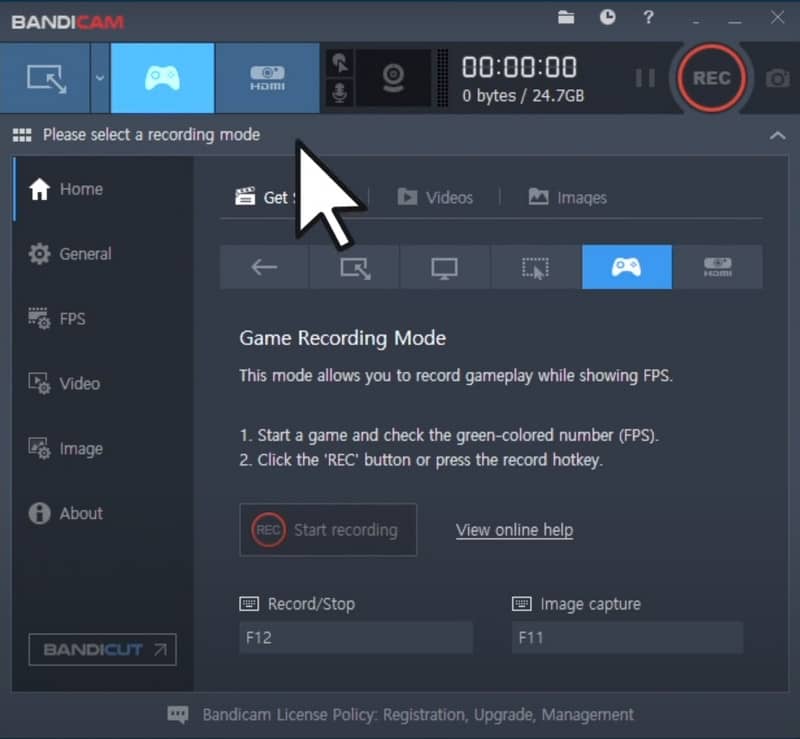The image size is (800, 739).
Task: Choose around mouse recording mode icon
Action: (535, 267)
